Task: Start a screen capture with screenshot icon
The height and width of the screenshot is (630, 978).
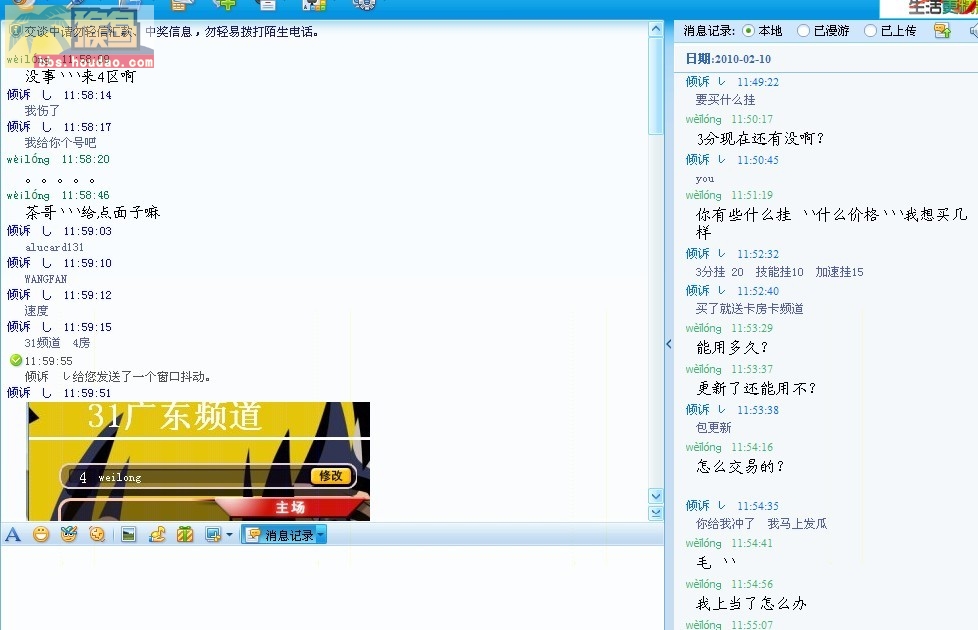Action: pyautogui.click(x=213, y=535)
